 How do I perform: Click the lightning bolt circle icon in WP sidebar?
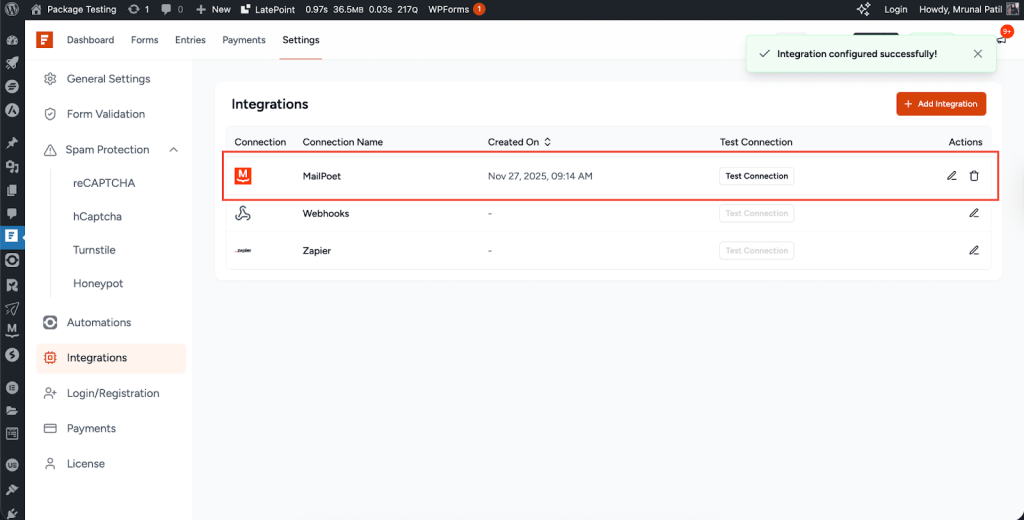pos(12,355)
